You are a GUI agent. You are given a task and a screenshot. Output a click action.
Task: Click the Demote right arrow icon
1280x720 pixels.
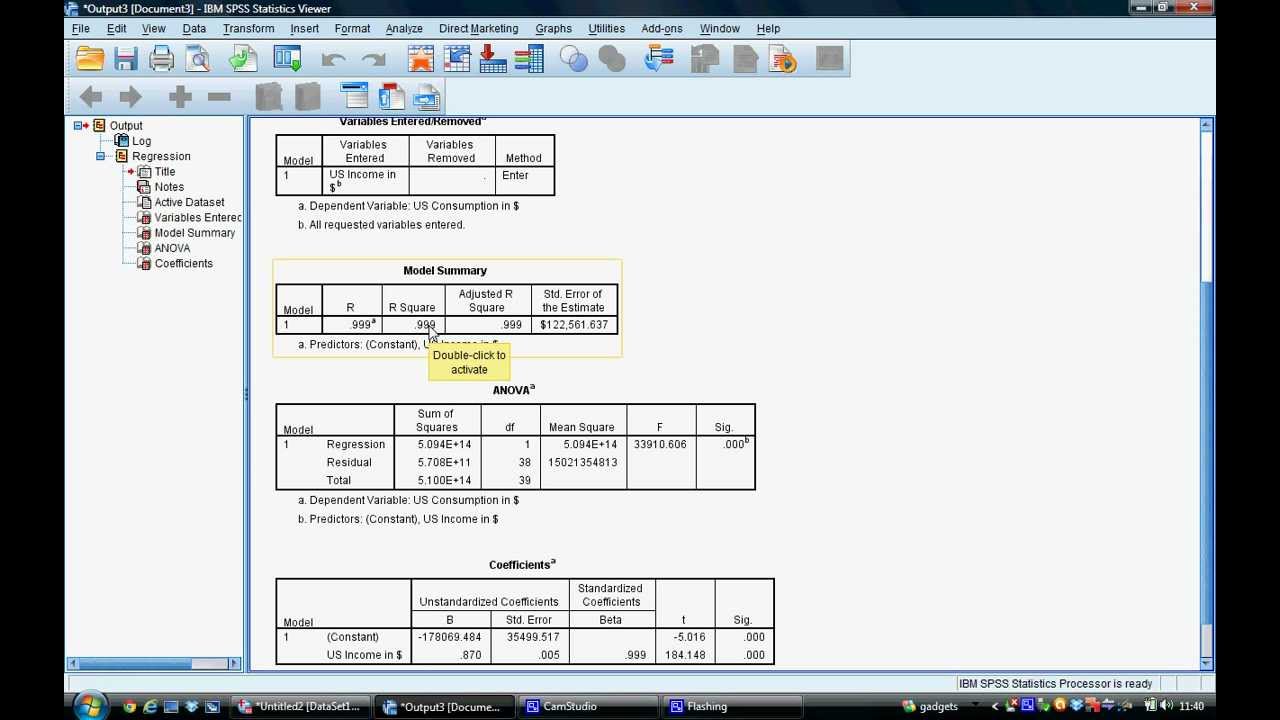click(x=130, y=96)
